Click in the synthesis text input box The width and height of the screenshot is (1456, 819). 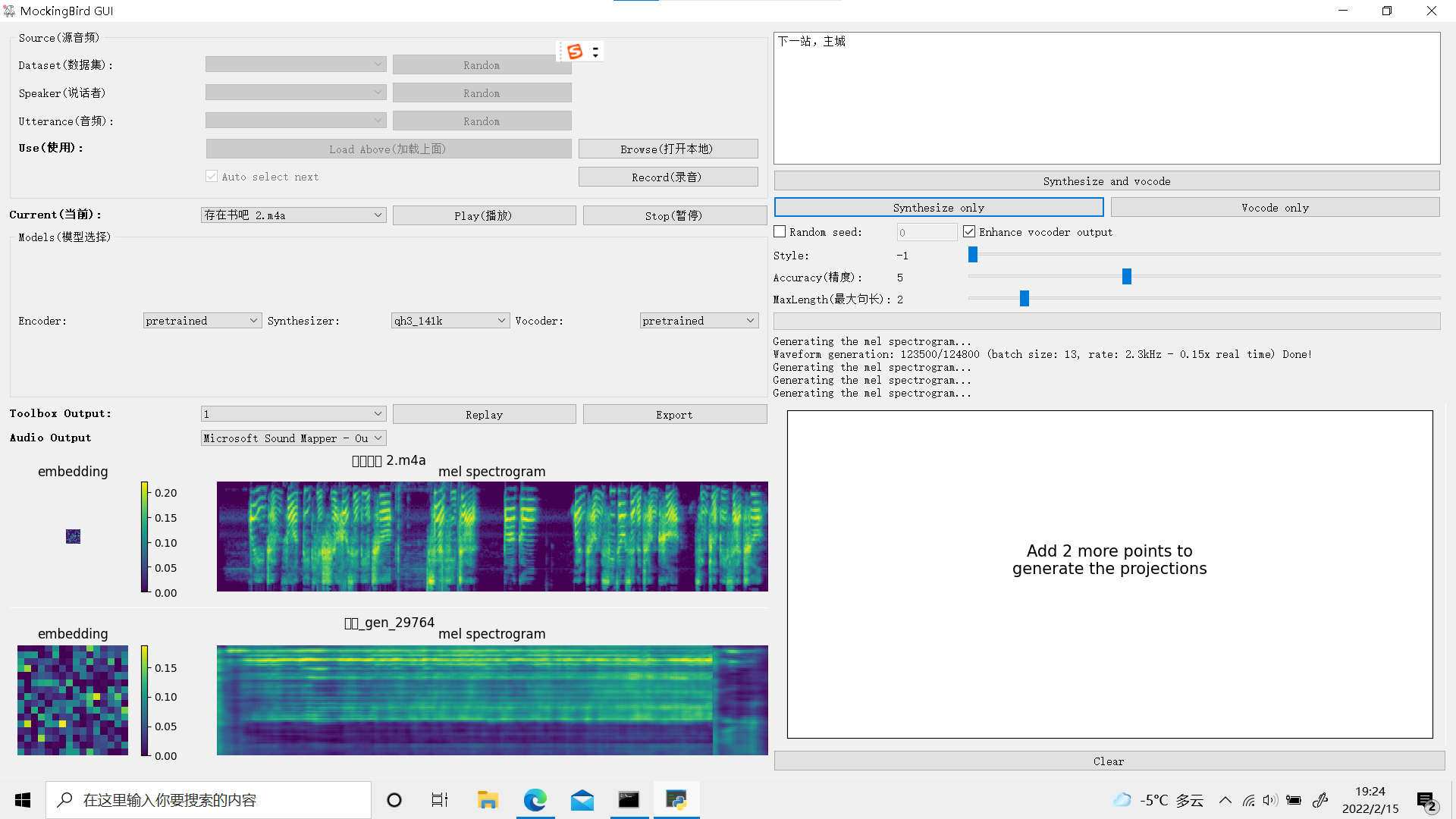click(x=1106, y=99)
